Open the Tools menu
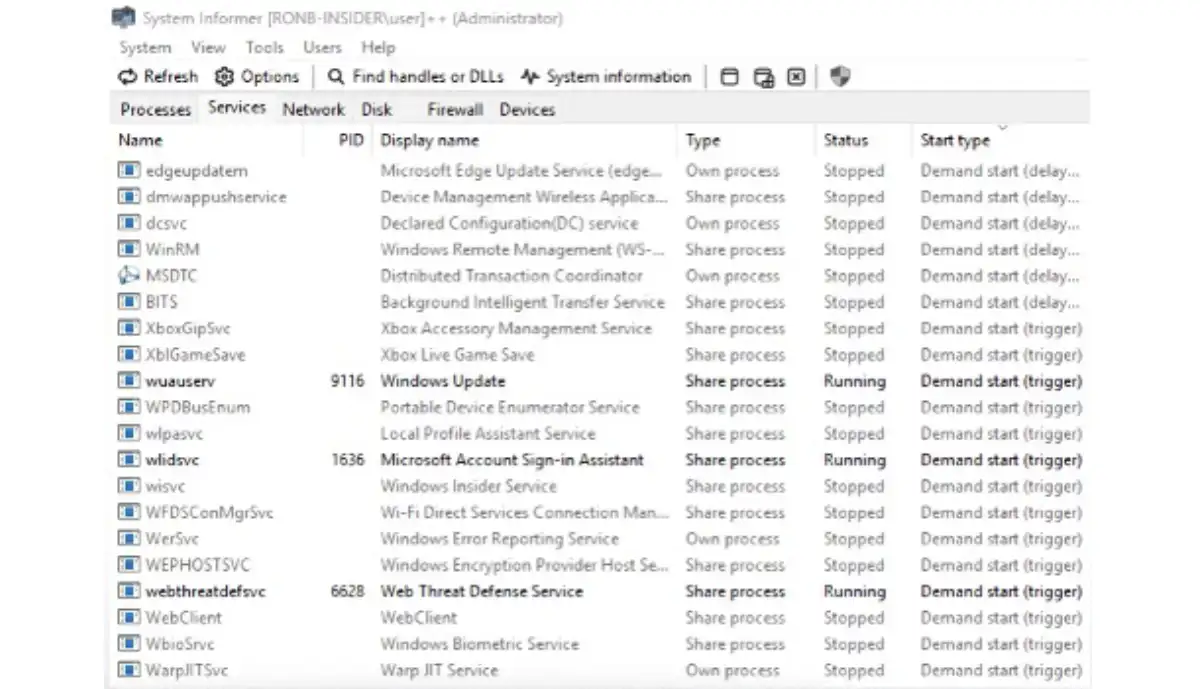The height and width of the screenshot is (689, 1200). (x=264, y=47)
